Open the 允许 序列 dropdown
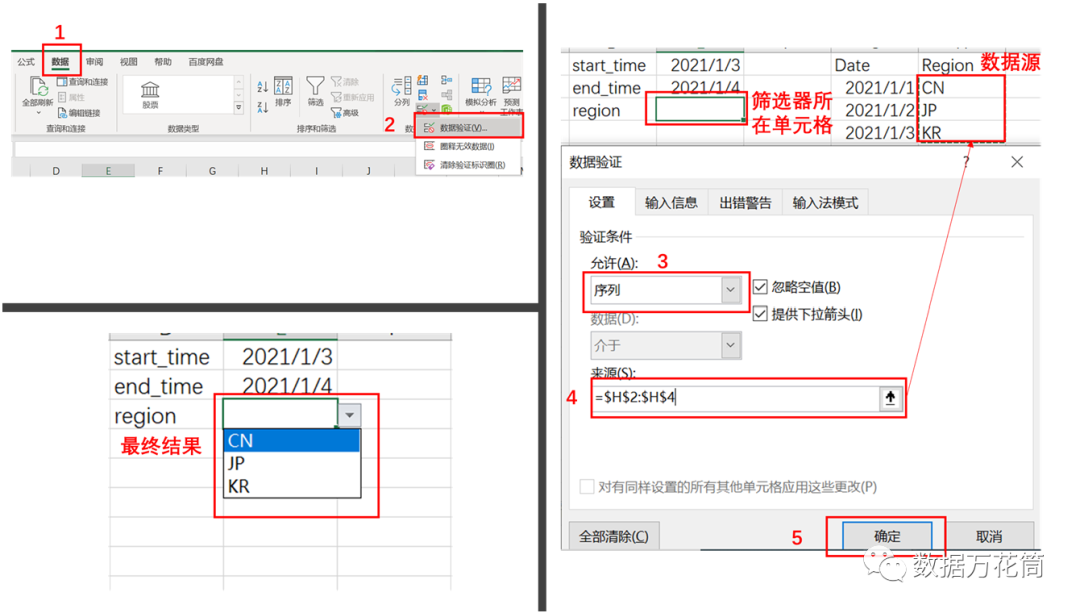 click(x=730, y=290)
